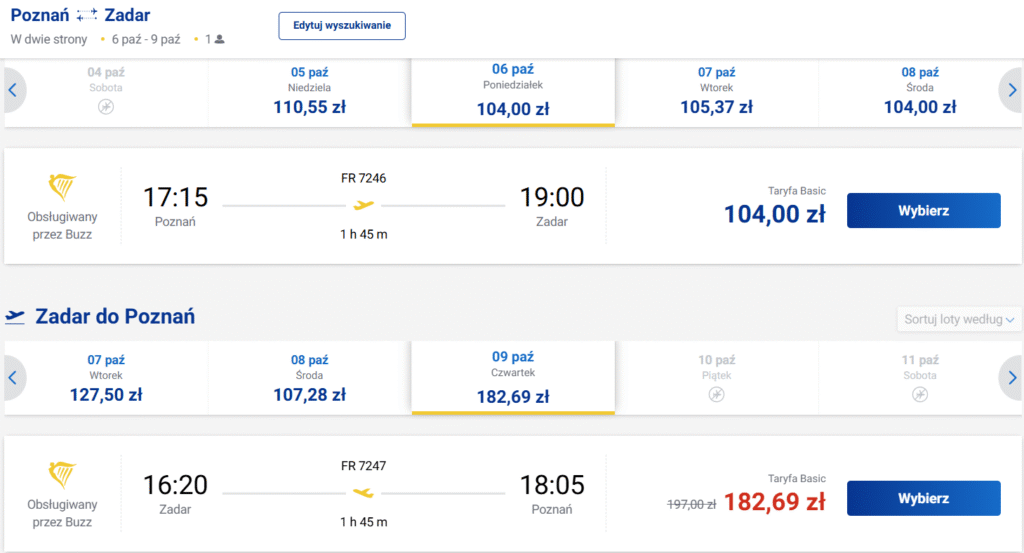Choose the 11 paź Sobota return date
1024x553 pixels.
click(920, 378)
